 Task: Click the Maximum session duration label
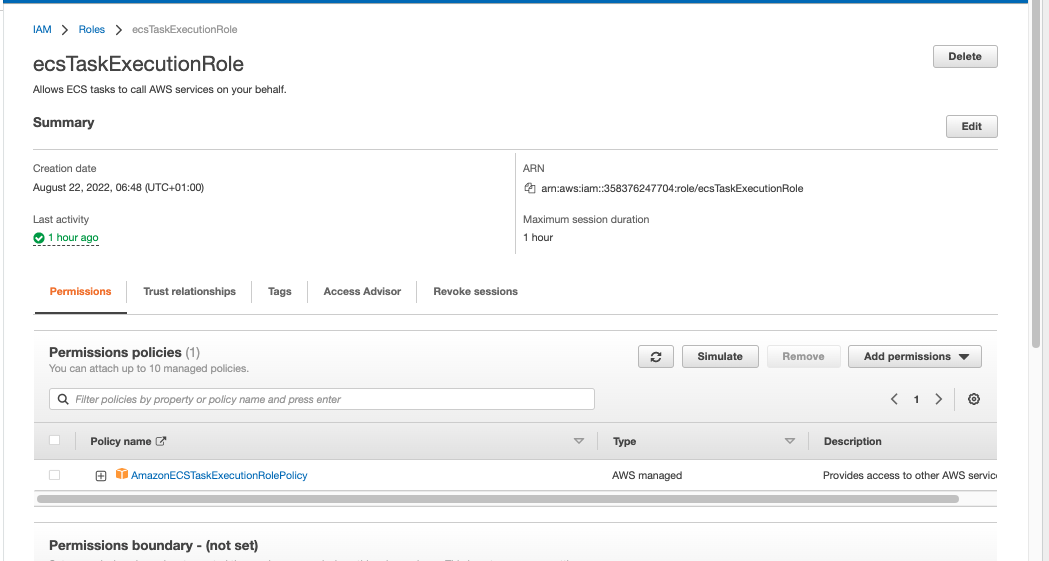pos(586,219)
